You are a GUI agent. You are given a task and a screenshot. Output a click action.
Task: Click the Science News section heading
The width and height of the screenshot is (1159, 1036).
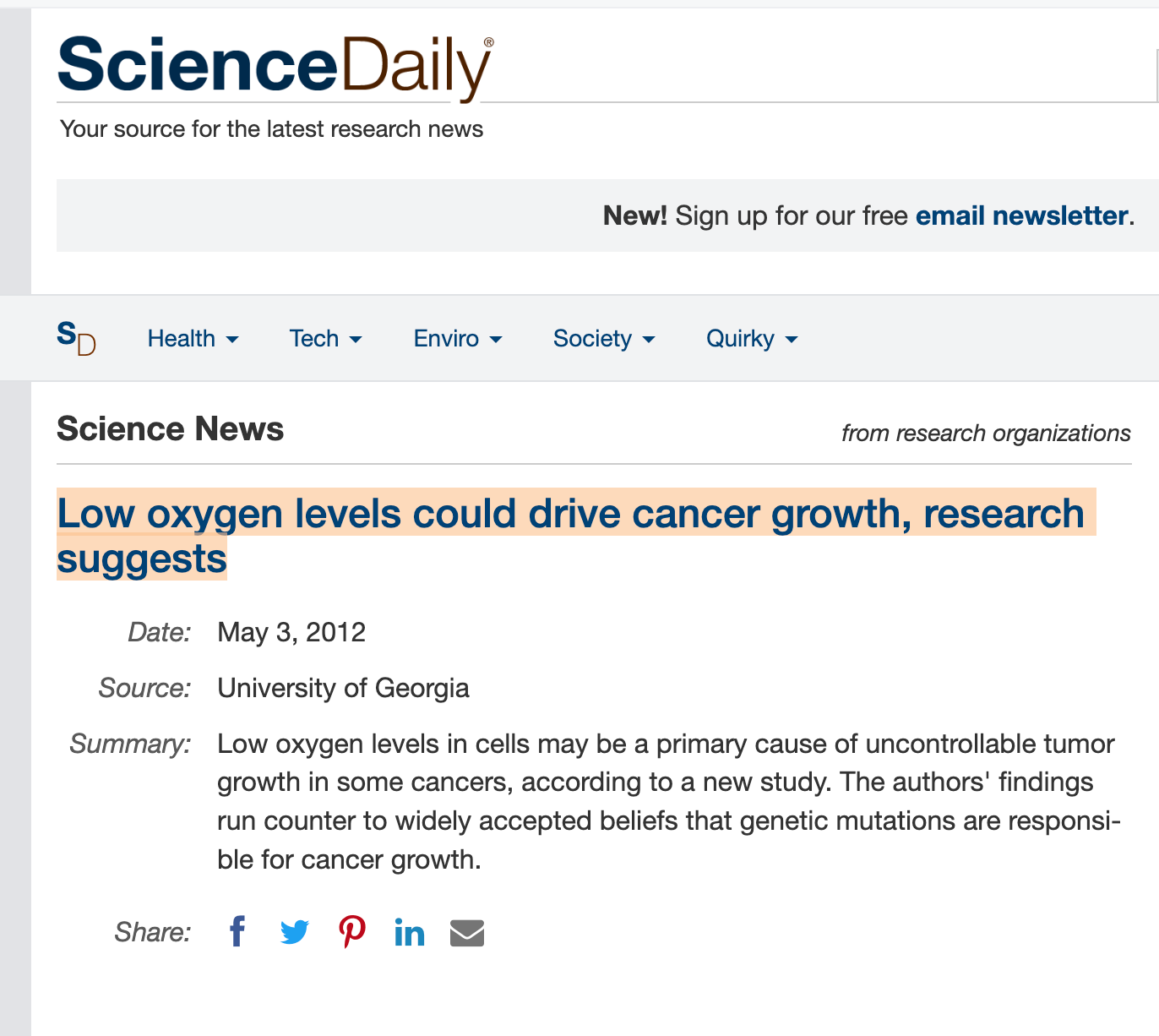pos(171,429)
